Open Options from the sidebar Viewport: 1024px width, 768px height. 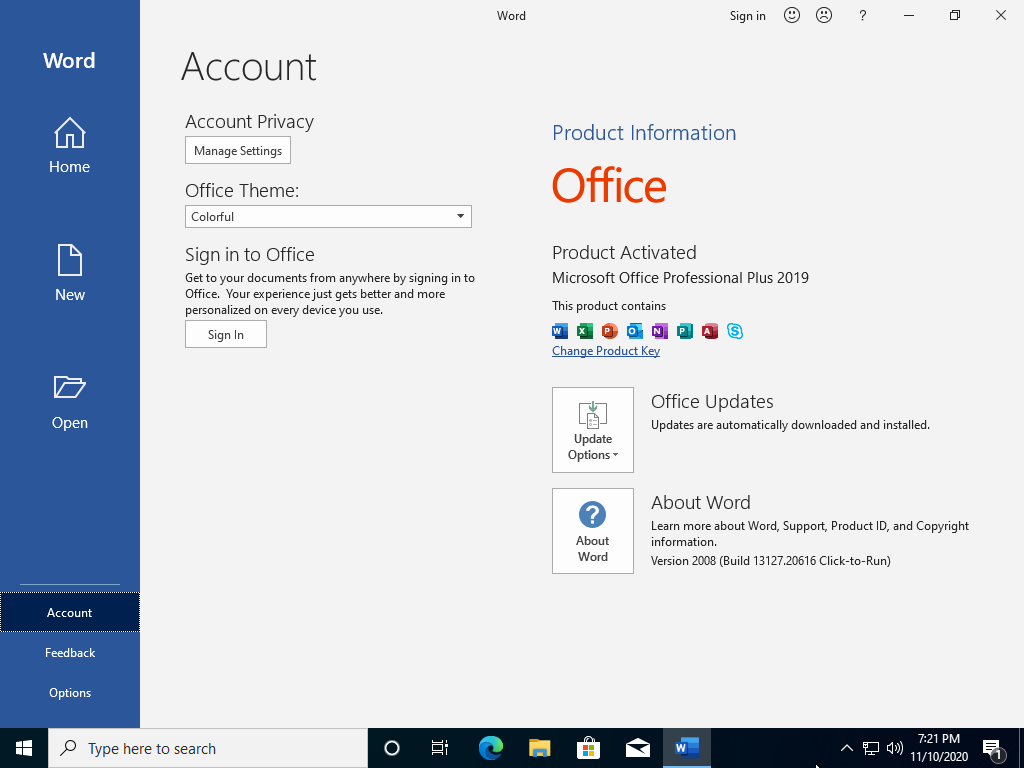[69, 692]
